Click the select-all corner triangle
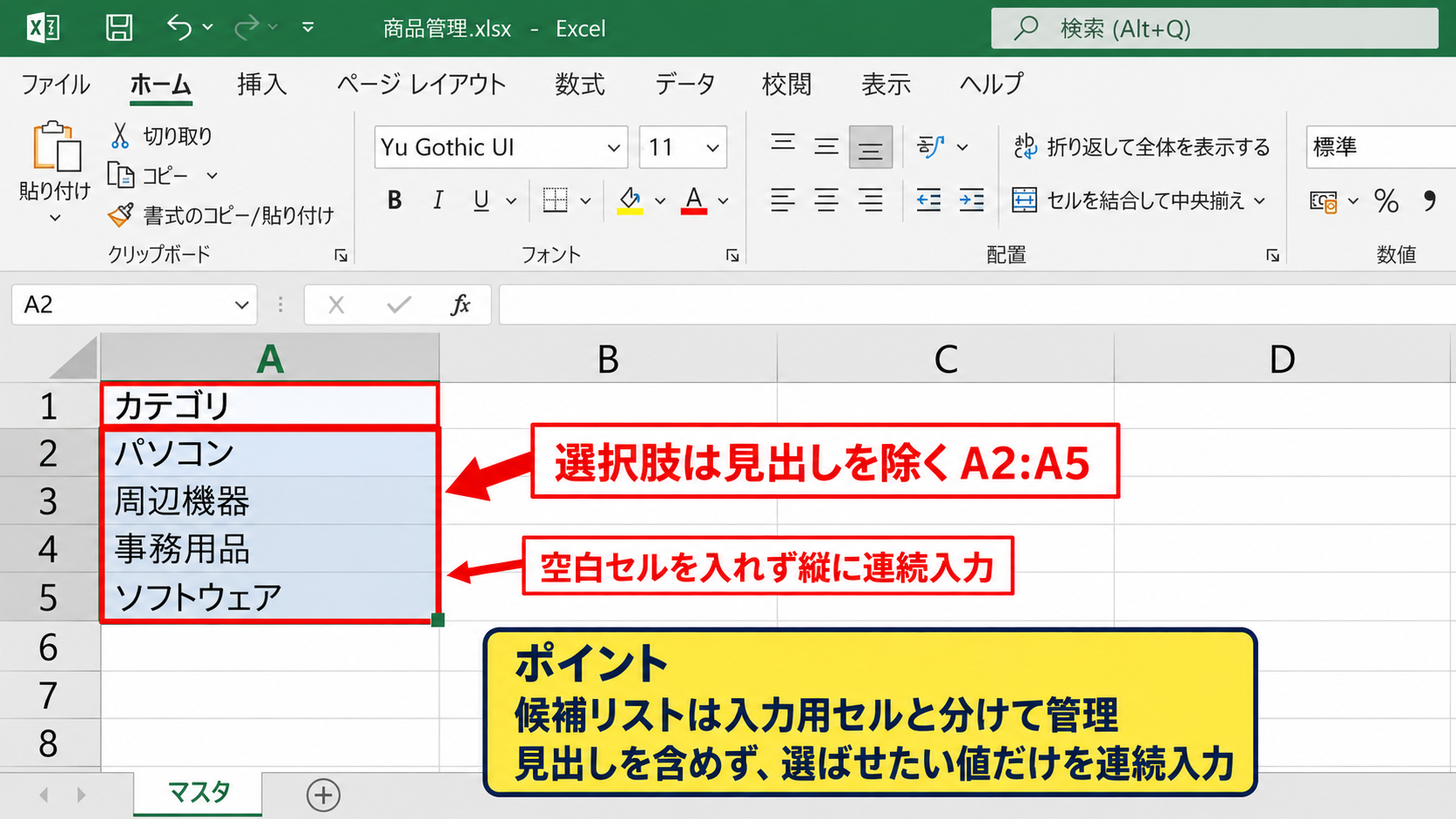 [x=74, y=359]
